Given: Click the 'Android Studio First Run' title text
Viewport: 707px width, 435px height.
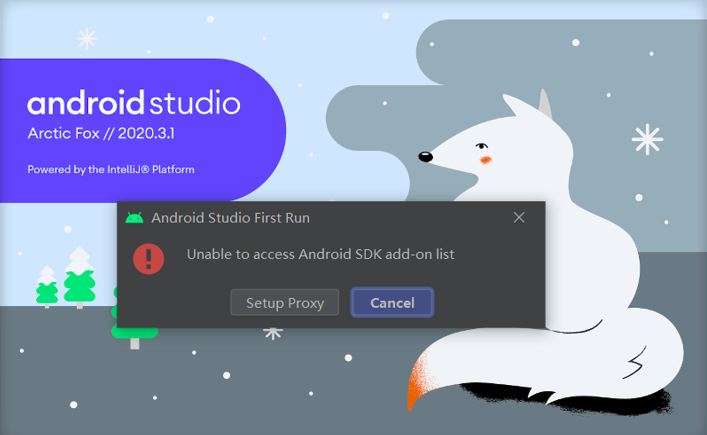Looking at the screenshot, I should [x=230, y=218].
